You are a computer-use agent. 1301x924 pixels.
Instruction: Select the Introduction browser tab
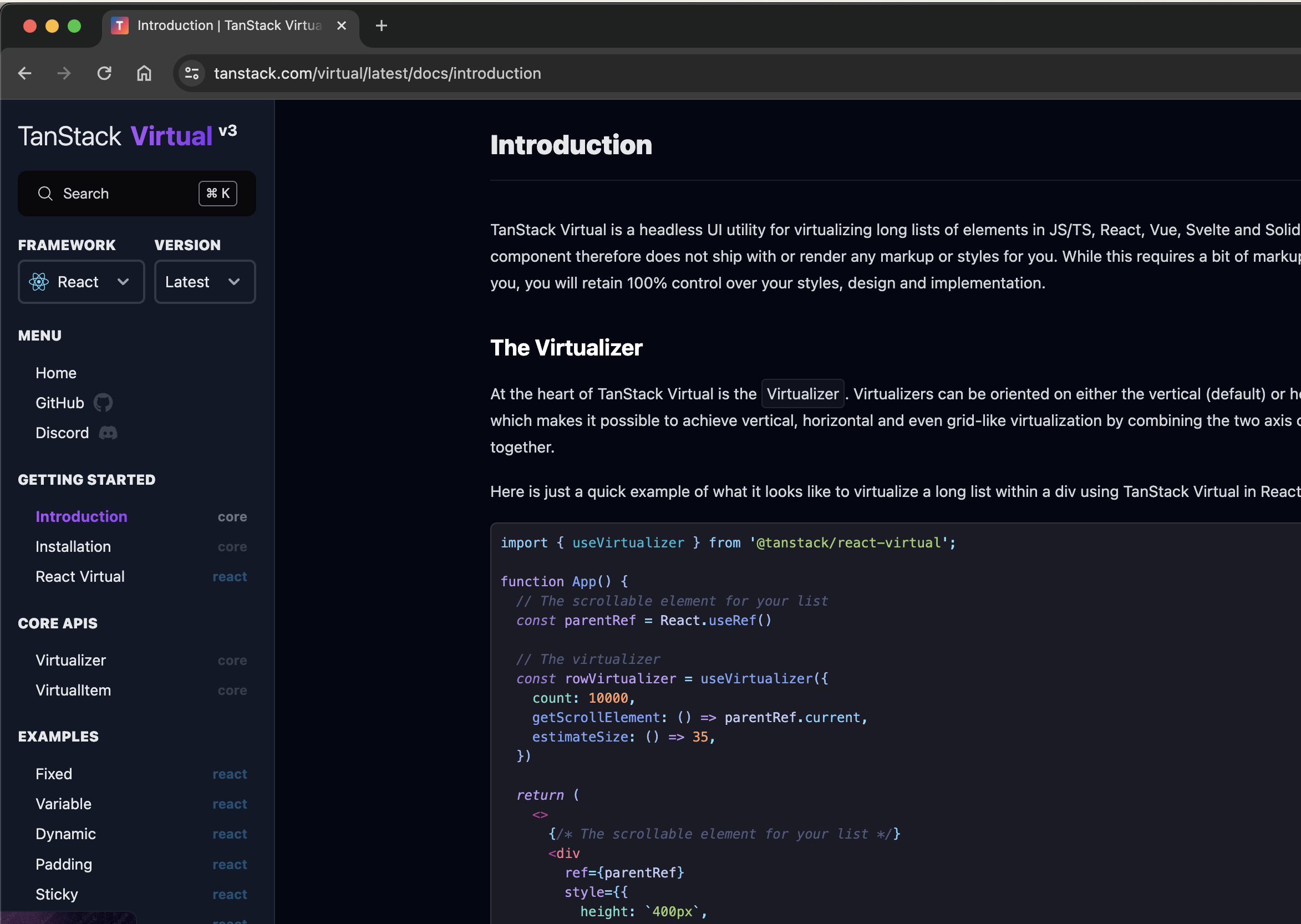point(230,26)
